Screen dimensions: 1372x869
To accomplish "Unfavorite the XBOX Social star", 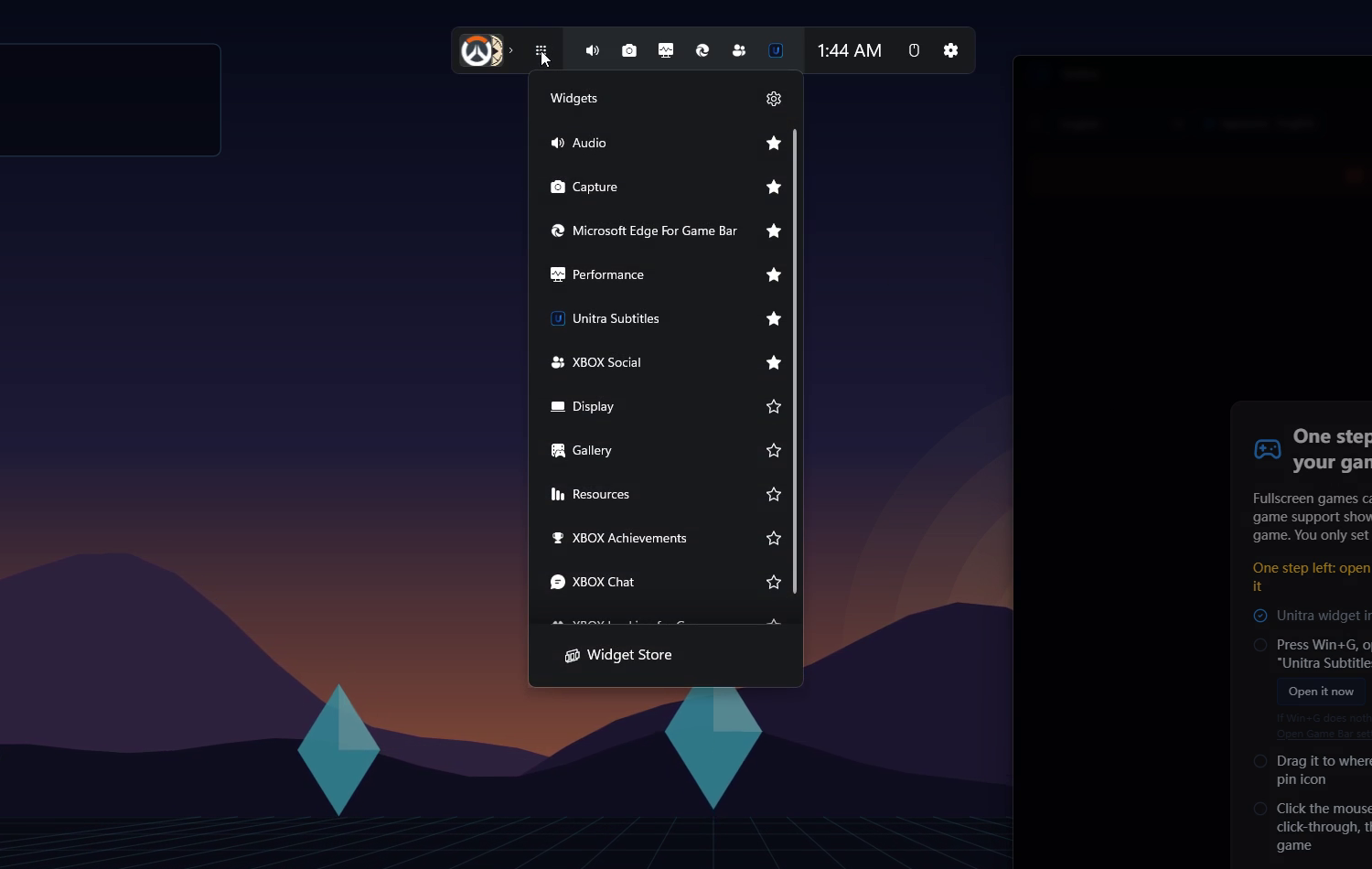I will (774, 362).
